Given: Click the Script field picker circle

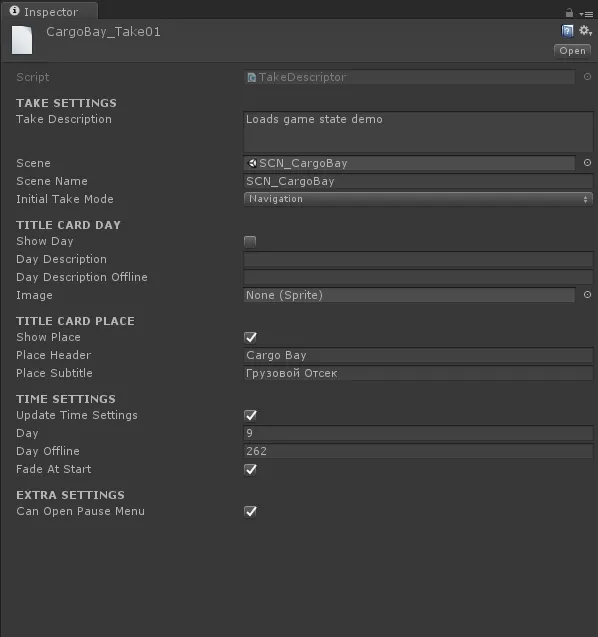Looking at the screenshot, I should 587,77.
